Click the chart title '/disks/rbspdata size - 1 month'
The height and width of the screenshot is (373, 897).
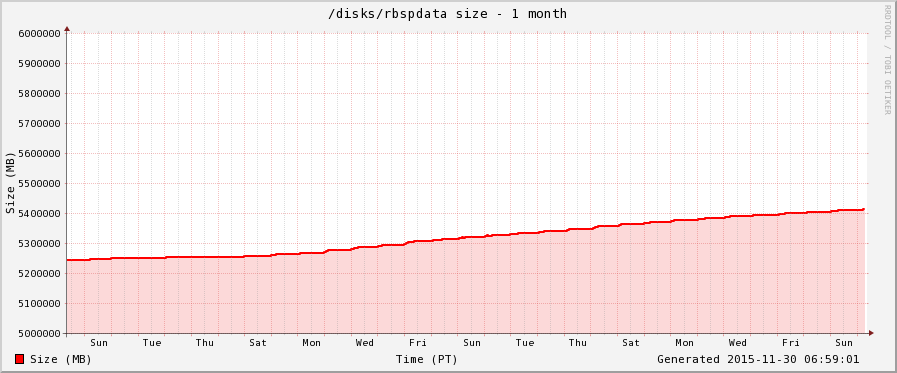448,13
